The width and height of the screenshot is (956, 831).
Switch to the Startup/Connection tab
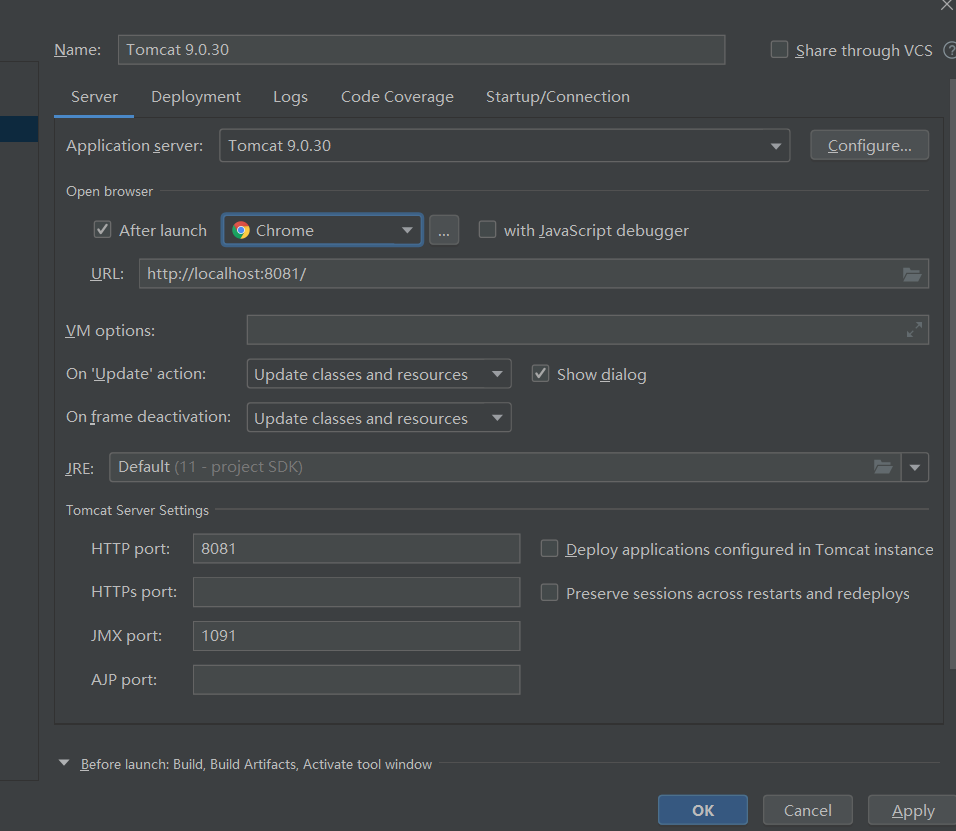coord(558,97)
